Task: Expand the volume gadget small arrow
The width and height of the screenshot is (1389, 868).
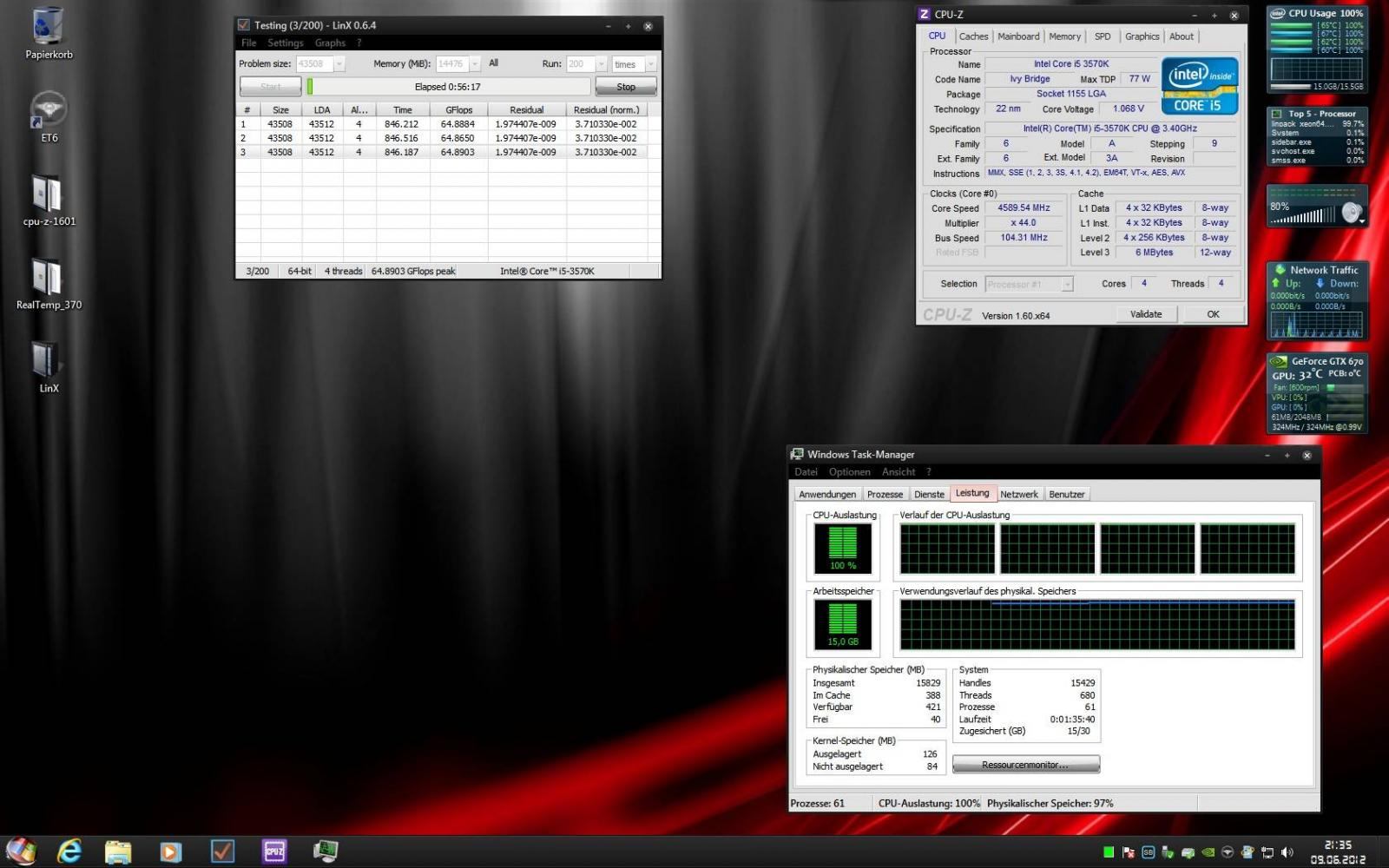Action: [1362, 222]
